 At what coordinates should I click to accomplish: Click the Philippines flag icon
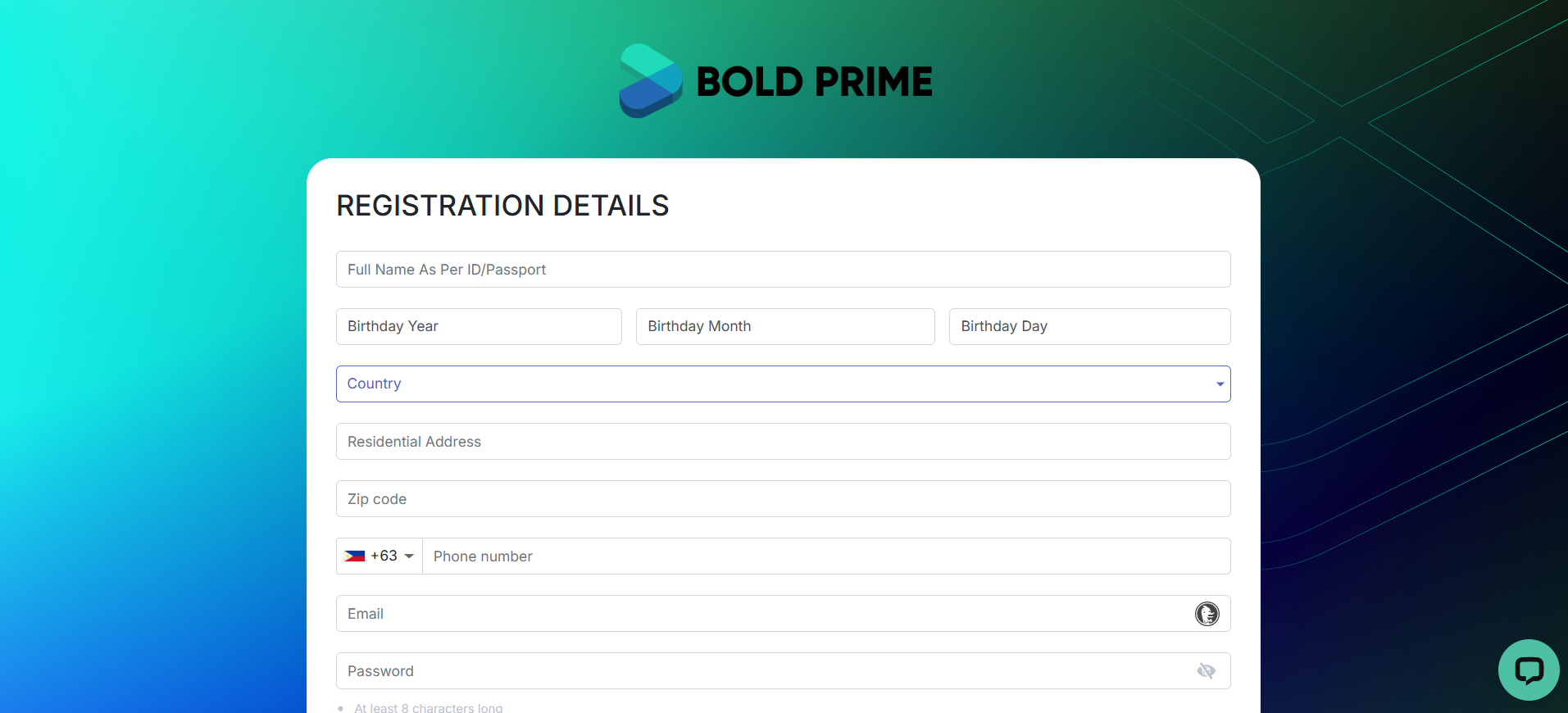pos(355,556)
